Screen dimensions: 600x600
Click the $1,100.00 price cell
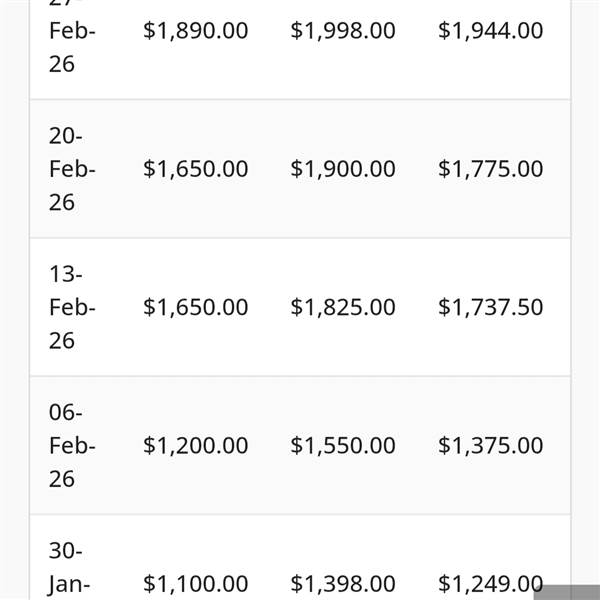[x=195, y=583]
